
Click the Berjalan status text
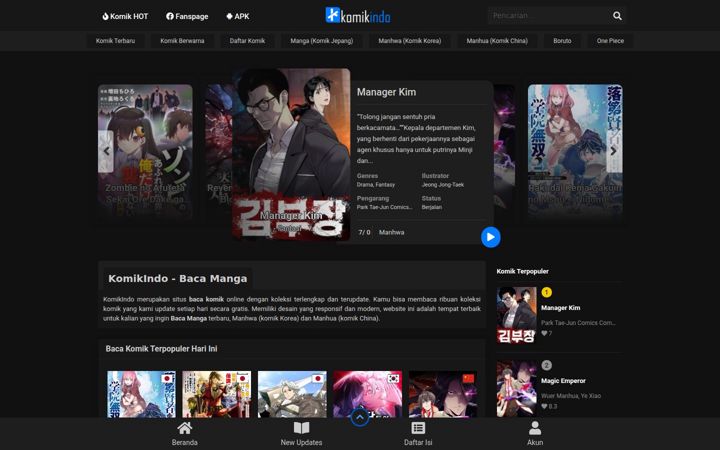click(432, 207)
